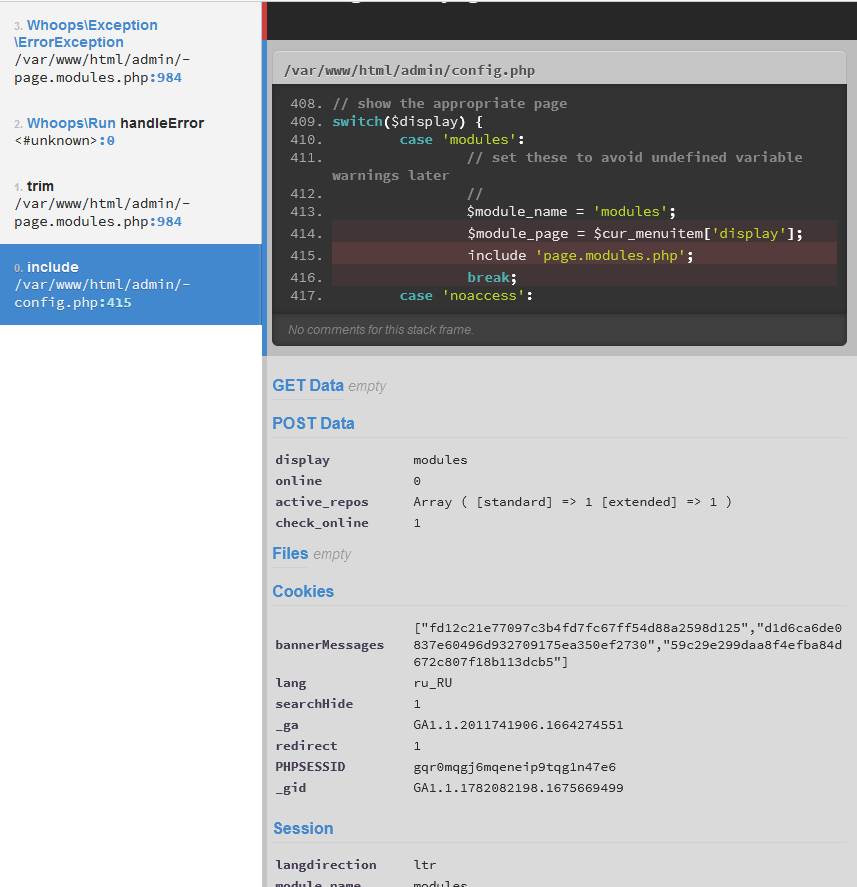857x887 pixels.
Task: Click the _ga cookie value
Action: coord(518,725)
